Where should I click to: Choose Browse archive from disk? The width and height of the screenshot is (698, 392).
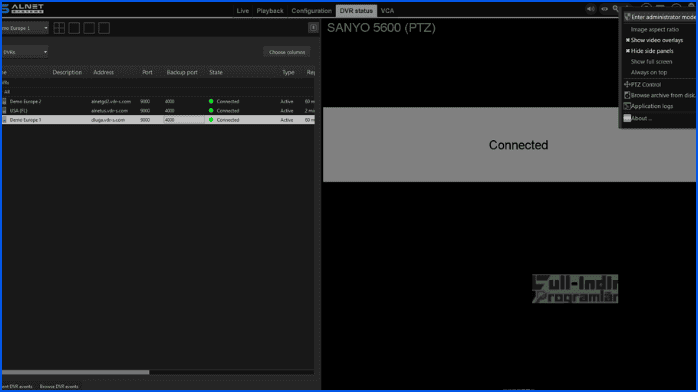click(x=658, y=95)
